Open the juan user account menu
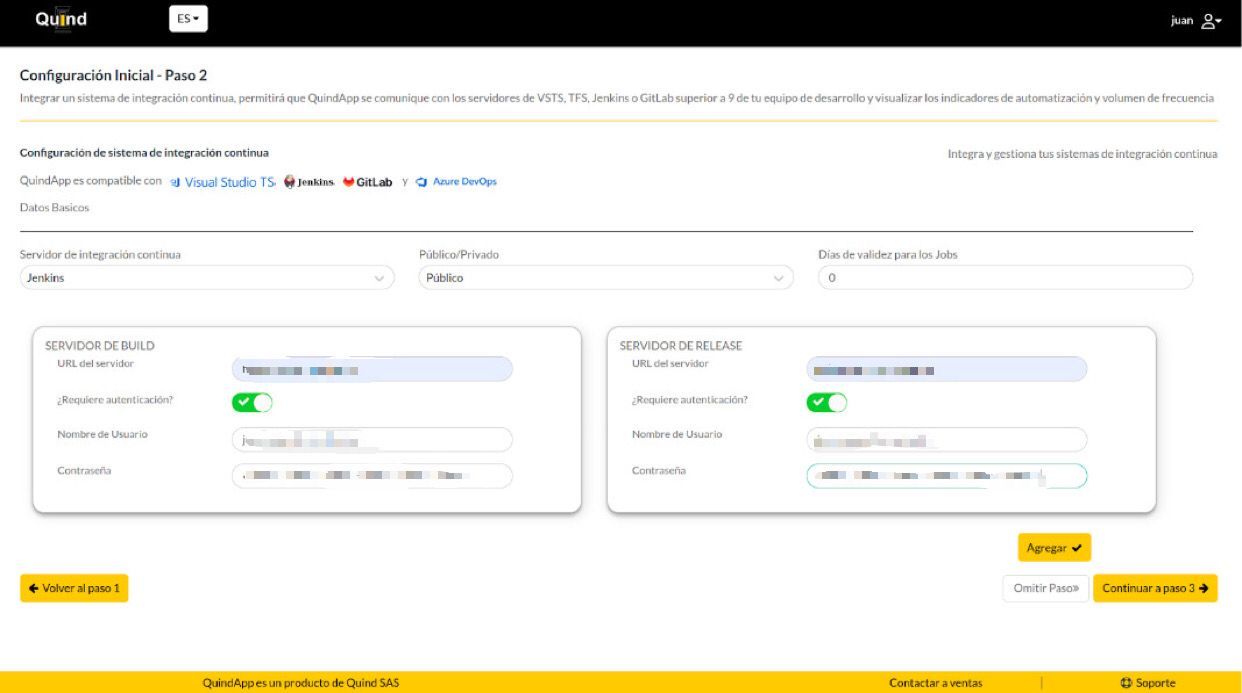Image resolution: width=1242 pixels, height=693 pixels. click(1196, 21)
